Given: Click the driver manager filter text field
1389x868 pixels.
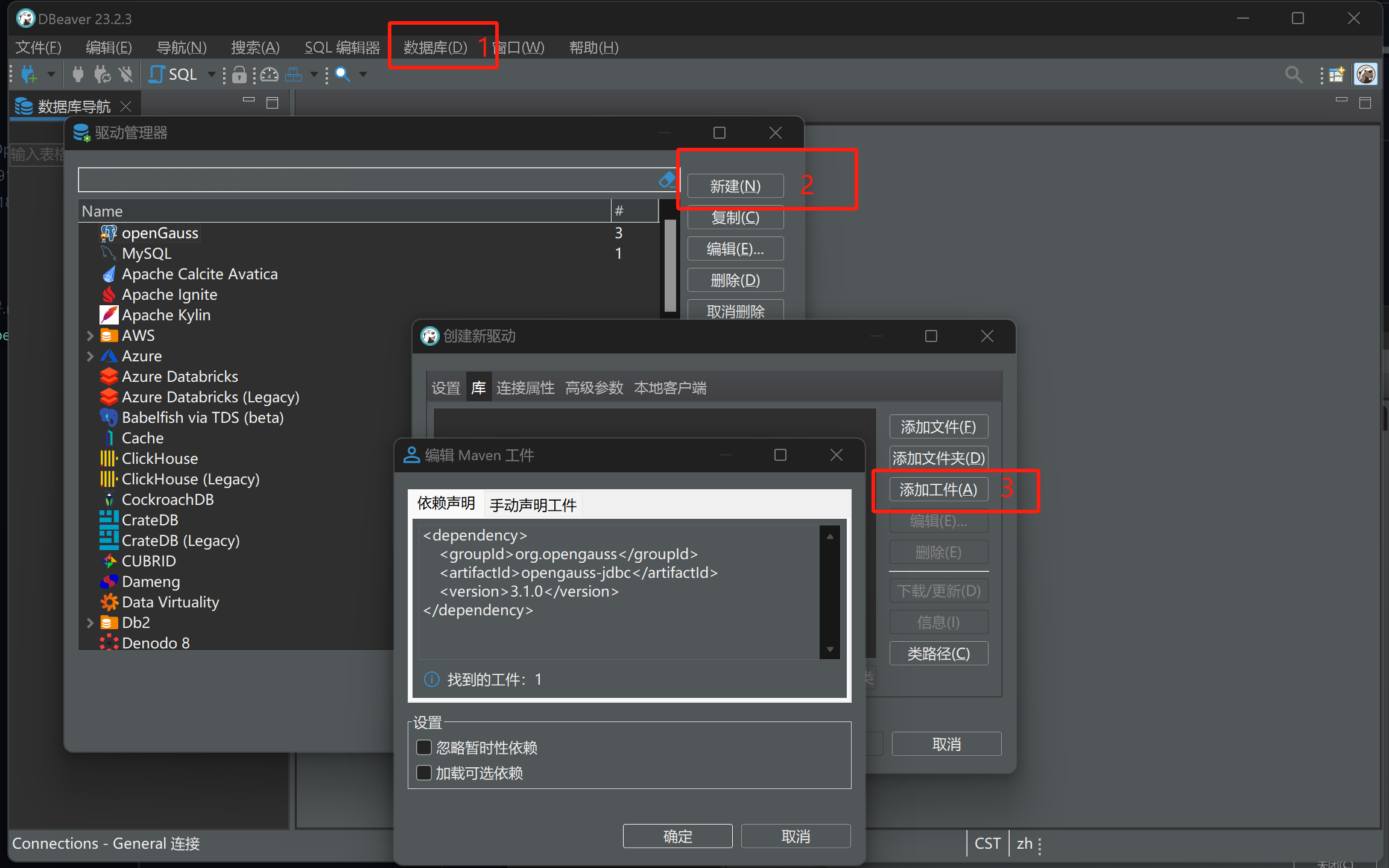Looking at the screenshot, I should click(x=367, y=179).
